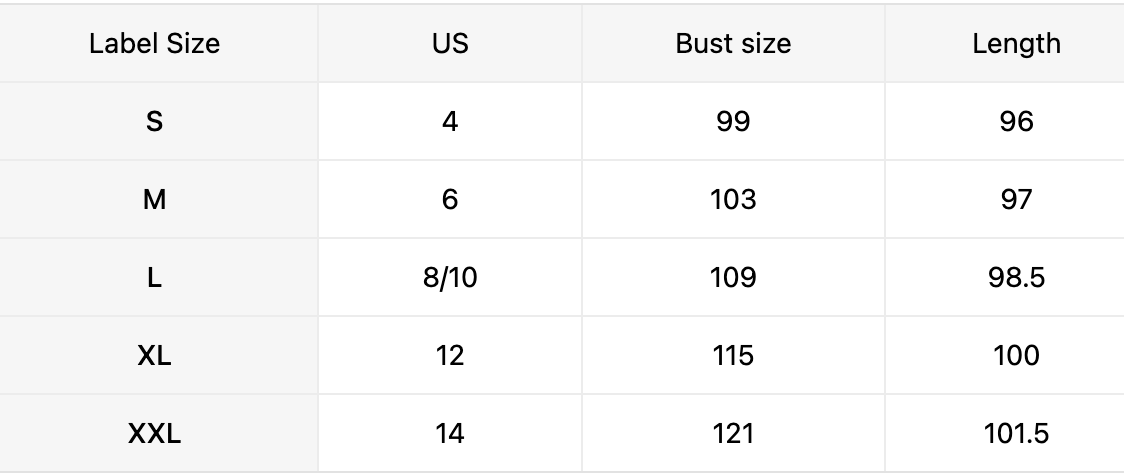Click the S label size cell

tap(154, 122)
